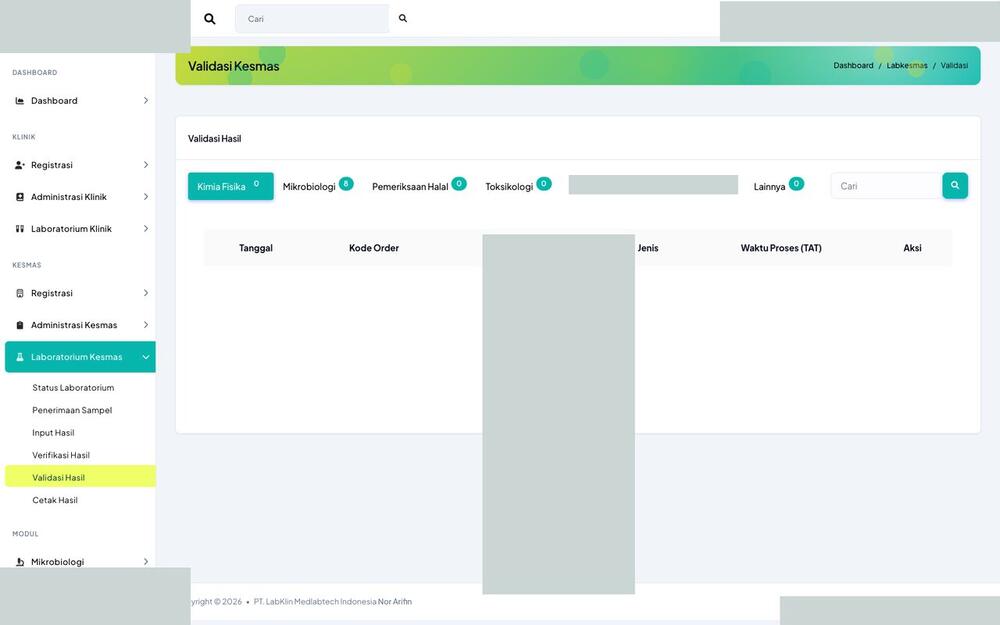Click the Waktu Proses (TAT) header
Image resolution: width=1000 pixels, height=625 pixels.
pyautogui.click(x=781, y=248)
